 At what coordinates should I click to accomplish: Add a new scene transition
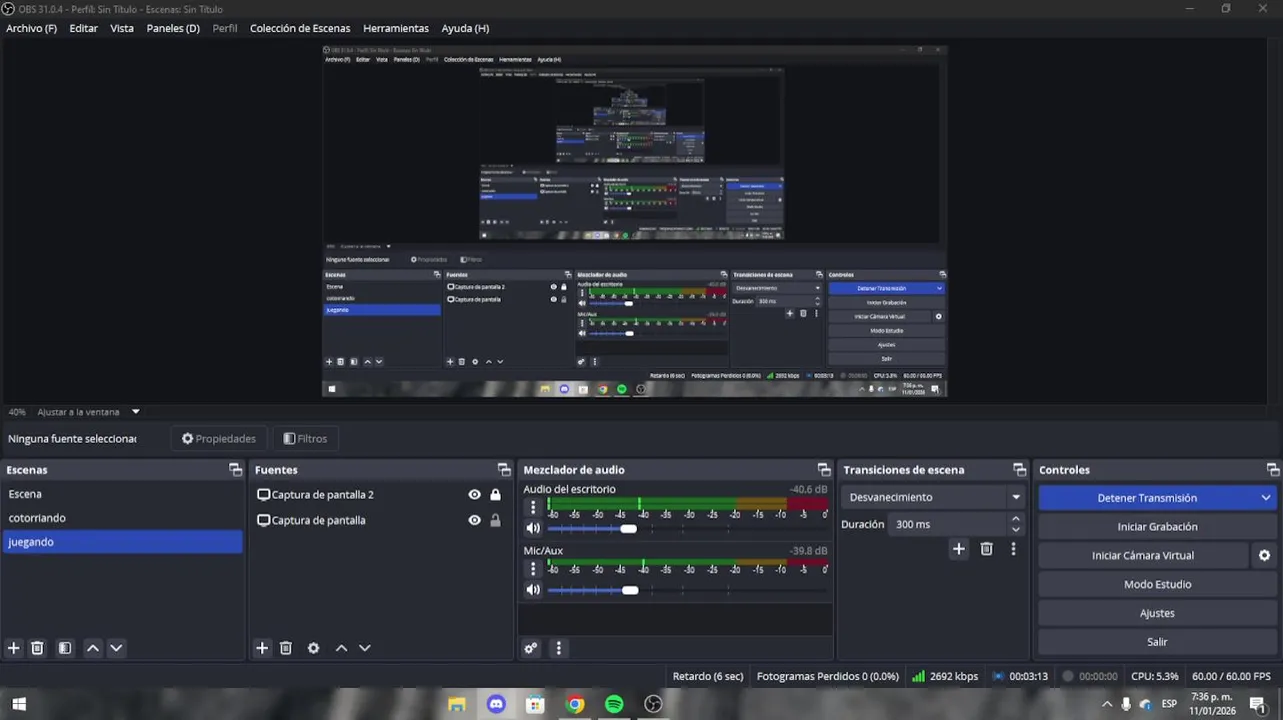coord(958,549)
